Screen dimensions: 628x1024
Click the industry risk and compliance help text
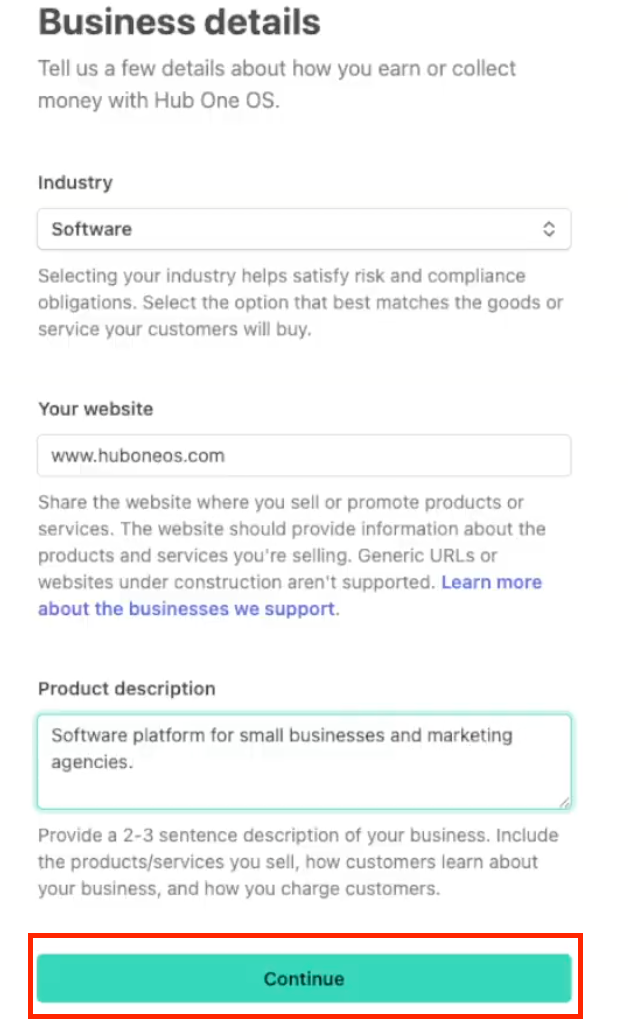coord(300,302)
